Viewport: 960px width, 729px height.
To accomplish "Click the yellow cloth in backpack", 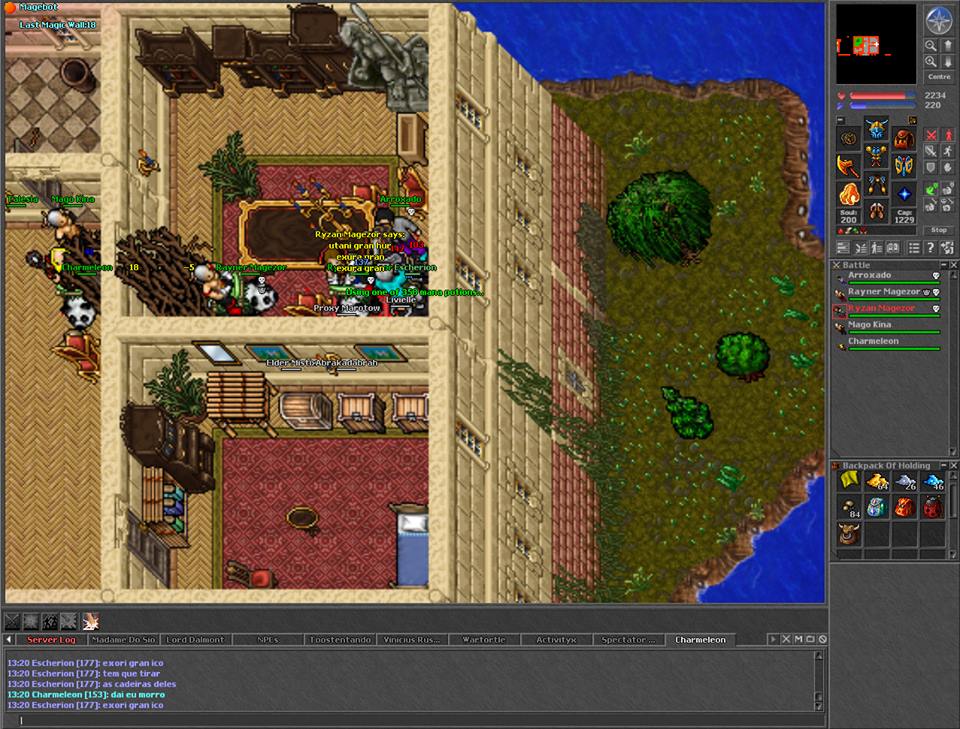I will [x=849, y=480].
